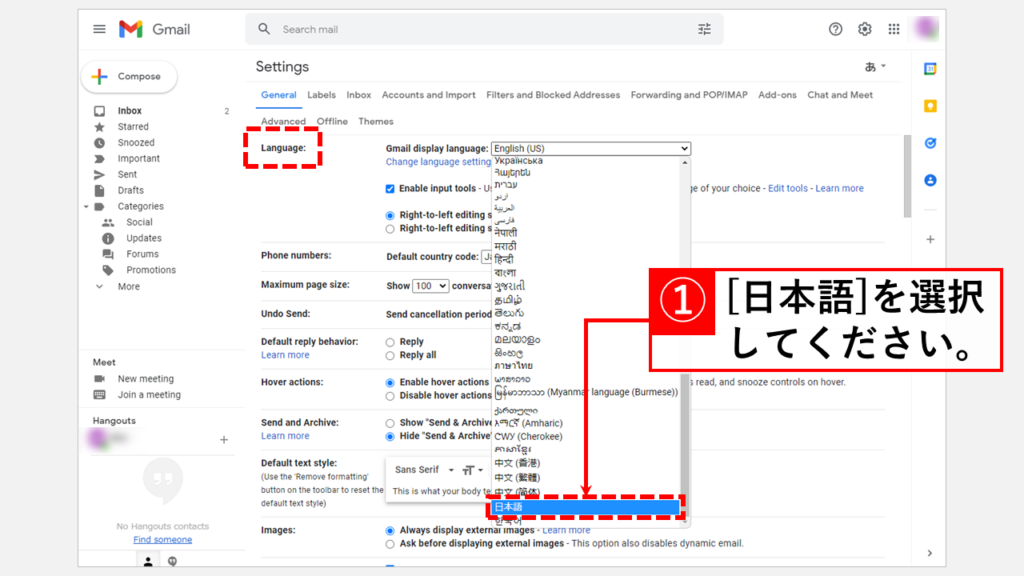Open the Forwarding and POP/IMAP tab
Viewport: 1024px width, 576px height.
click(688, 95)
